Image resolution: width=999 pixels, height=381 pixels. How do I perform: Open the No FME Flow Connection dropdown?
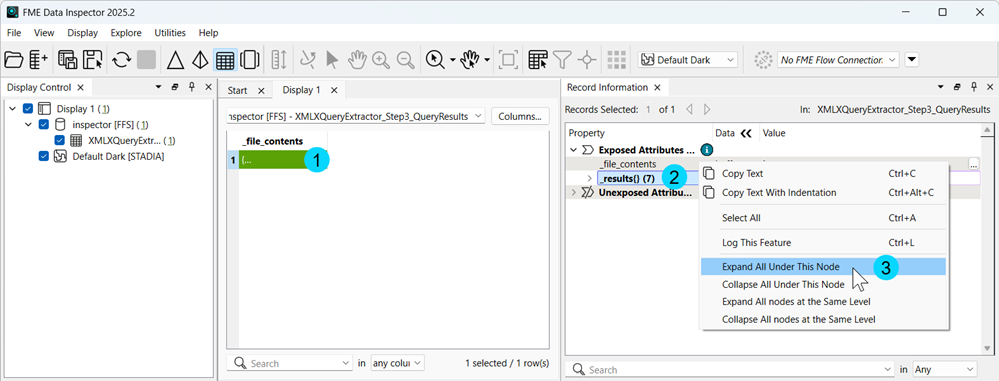838,60
